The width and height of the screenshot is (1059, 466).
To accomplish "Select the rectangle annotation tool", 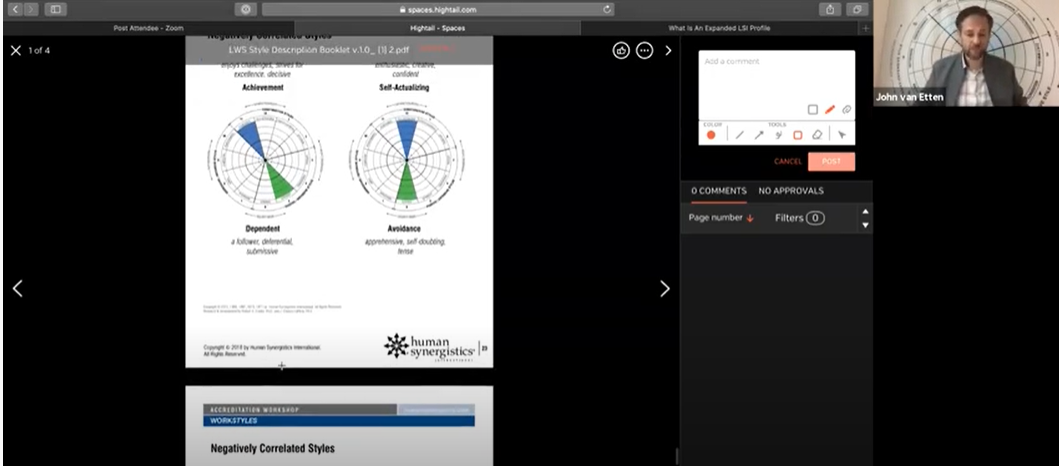I will coord(797,135).
